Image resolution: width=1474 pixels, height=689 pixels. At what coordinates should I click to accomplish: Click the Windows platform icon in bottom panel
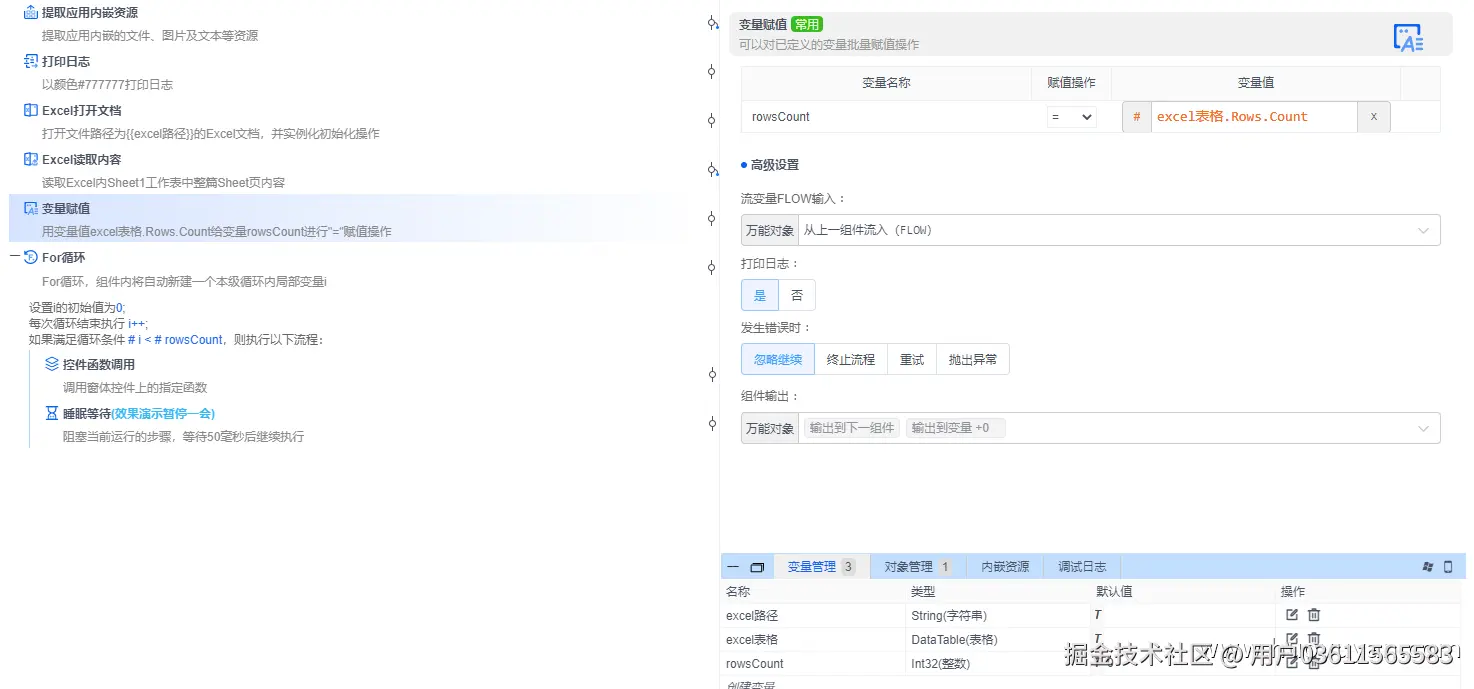click(1428, 567)
